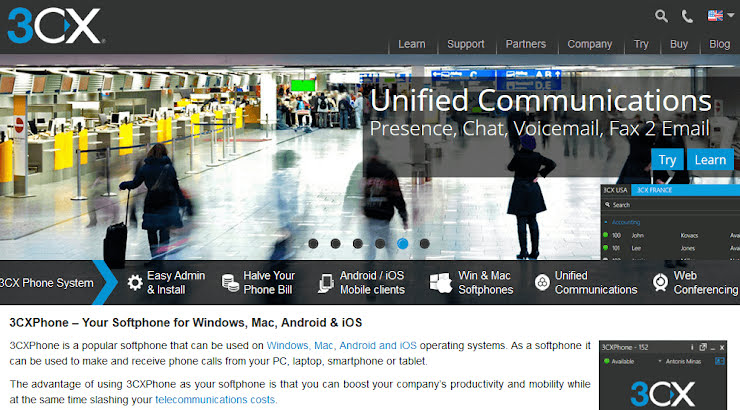Select the third carousel slide dot
The width and height of the screenshot is (740, 410).
[358, 243]
